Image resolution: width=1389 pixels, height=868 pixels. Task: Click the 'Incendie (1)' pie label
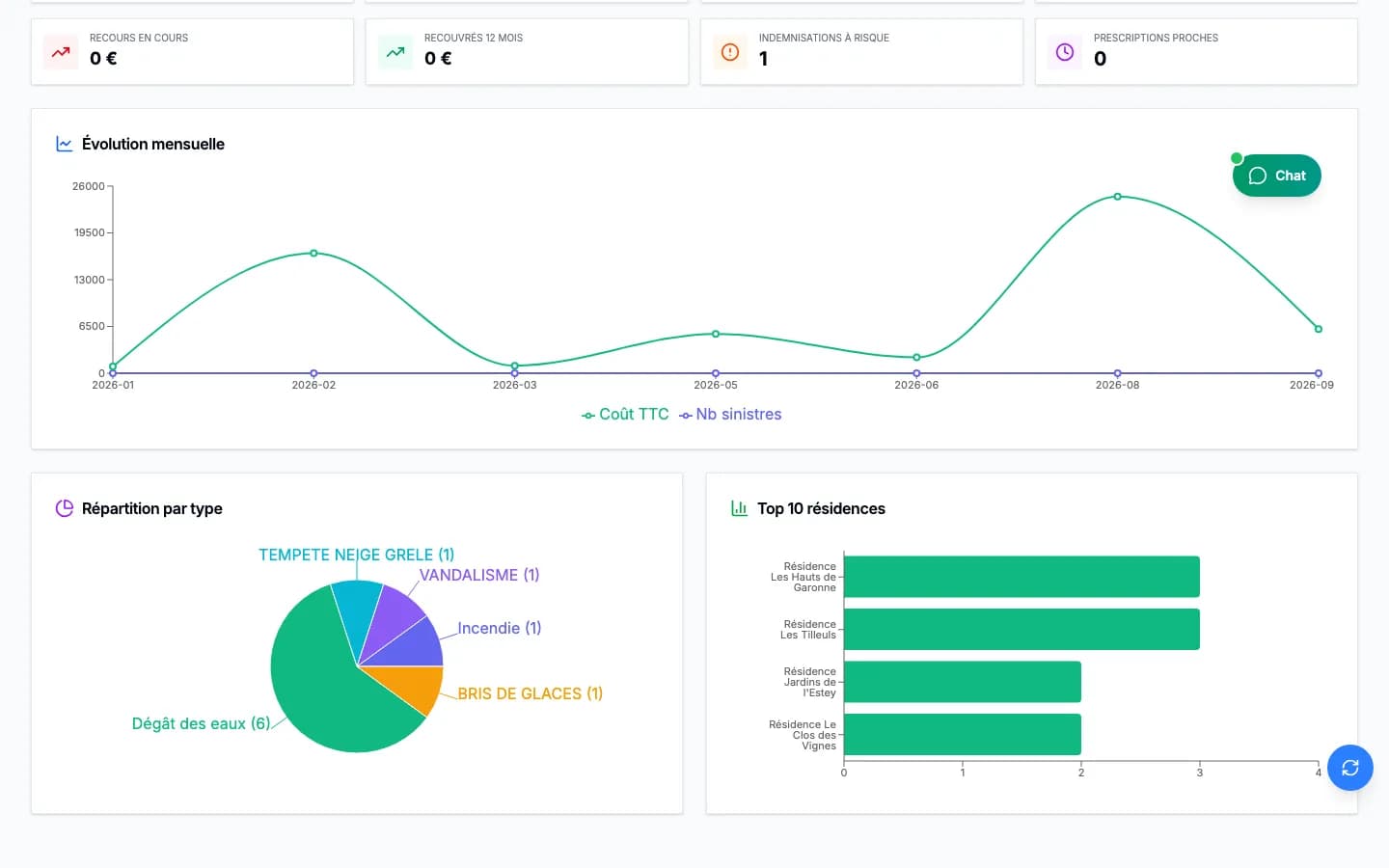point(500,628)
